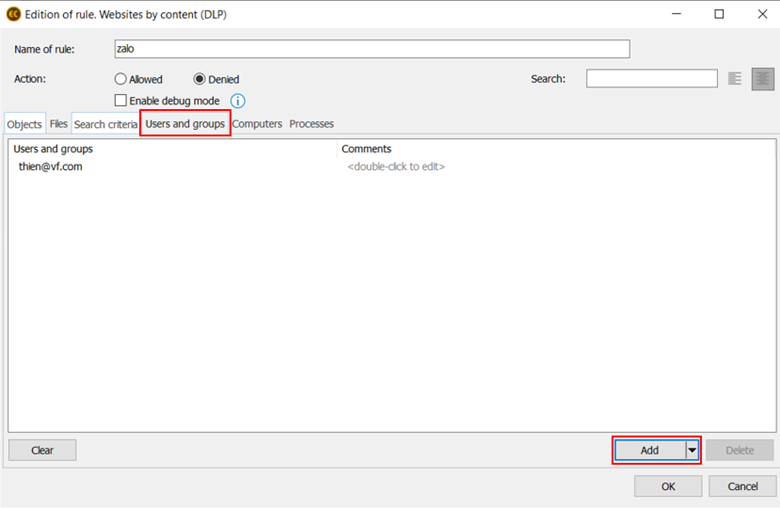Enable debug mode checkbox

pyautogui.click(x=121, y=101)
